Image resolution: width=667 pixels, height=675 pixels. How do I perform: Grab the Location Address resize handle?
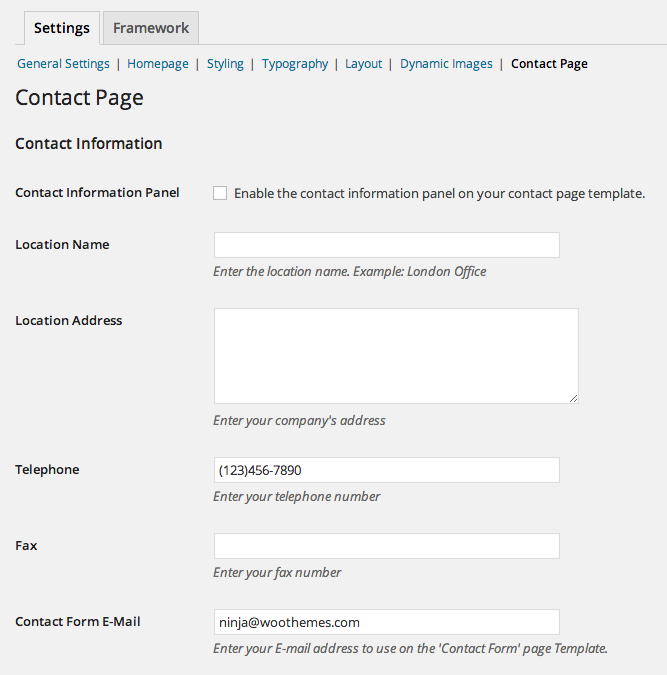click(x=574, y=399)
